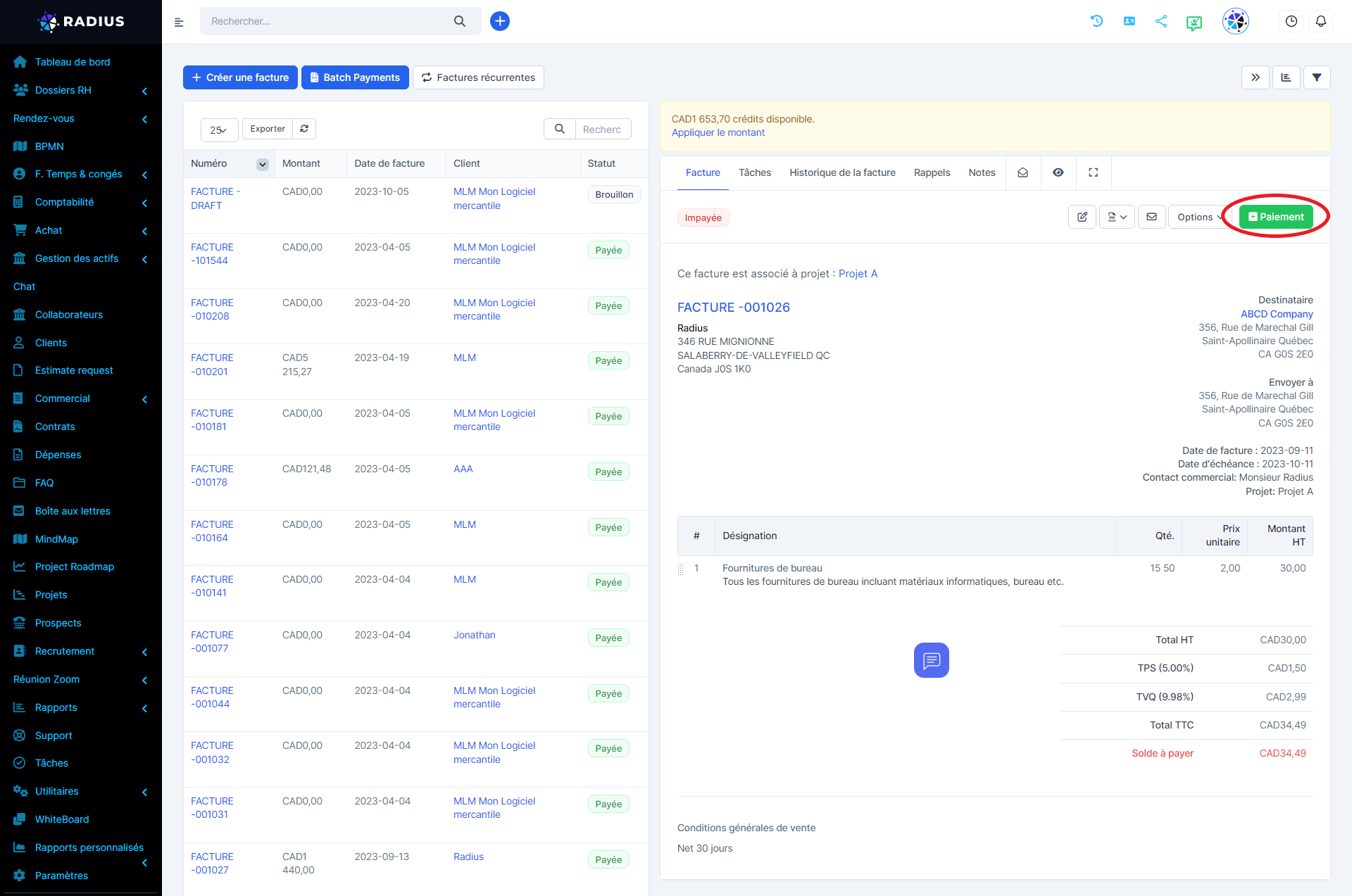Toggle fullscreen invoice view icon
Viewport: 1352px width, 896px height.
pos(1093,172)
